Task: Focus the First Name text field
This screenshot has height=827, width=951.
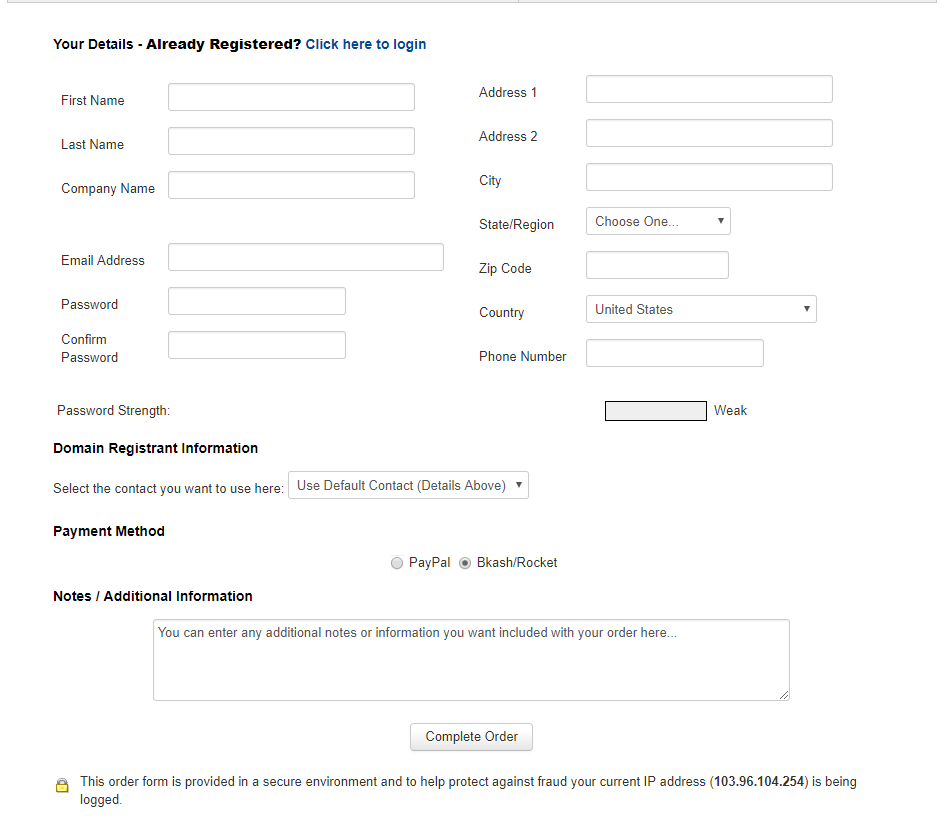Action: [291, 97]
